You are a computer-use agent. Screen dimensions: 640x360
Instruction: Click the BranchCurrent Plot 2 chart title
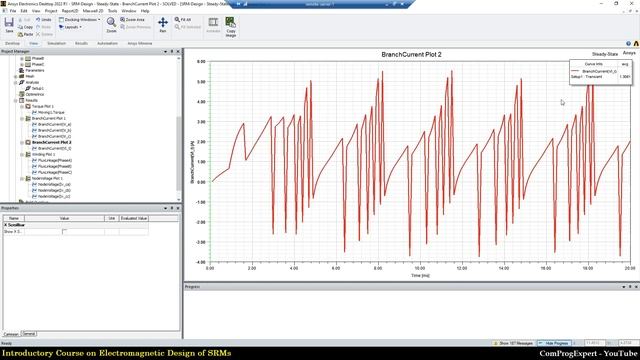pyautogui.click(x=411, y=54)
